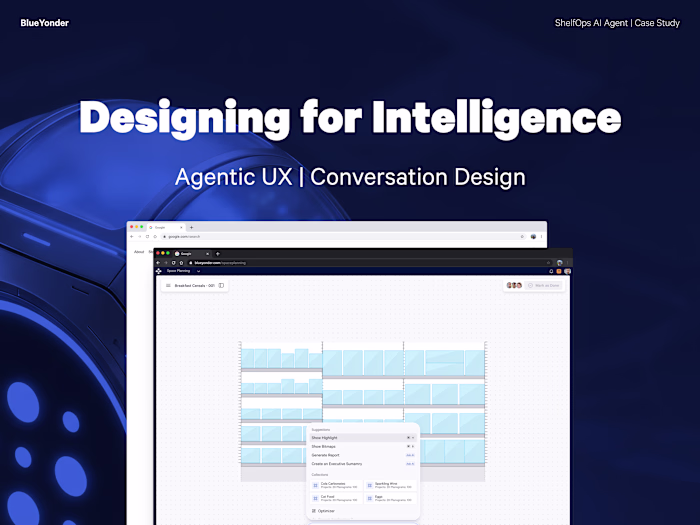Open the Sparkling Wine collection card
The width and height of the screenshot is (700, 525).
391,485
